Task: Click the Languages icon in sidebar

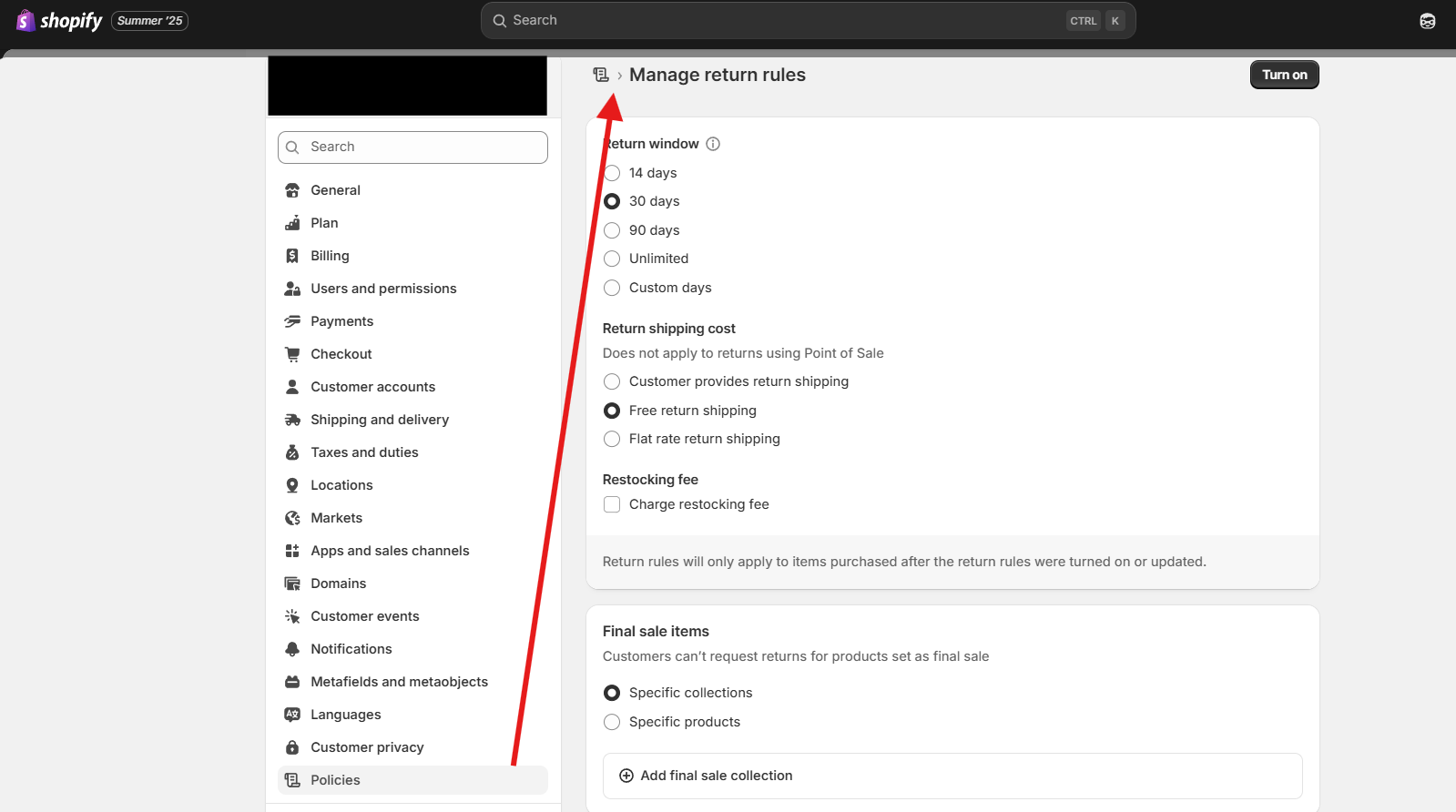Action: 292,715
